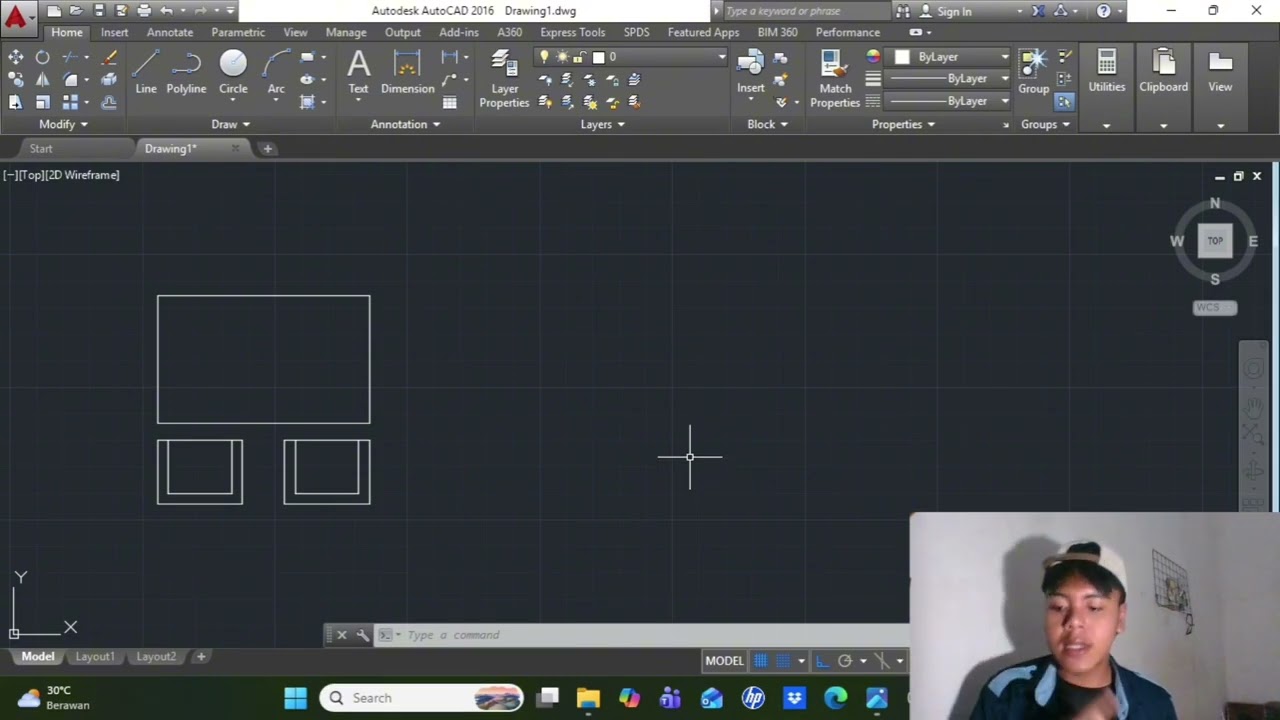Insert a Table from Annotation panel
The width and height of the screenshot is (1280, 720).
point(450,102)
